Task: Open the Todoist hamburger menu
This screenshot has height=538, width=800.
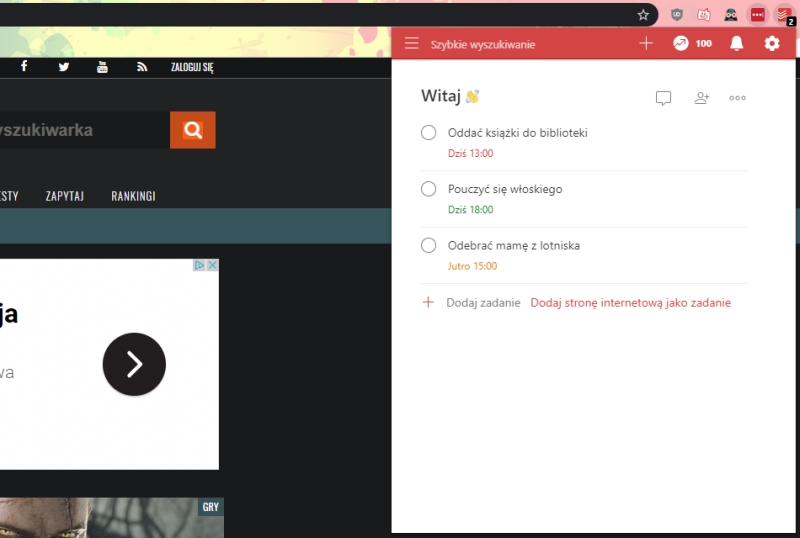Action: coord(411,43)
